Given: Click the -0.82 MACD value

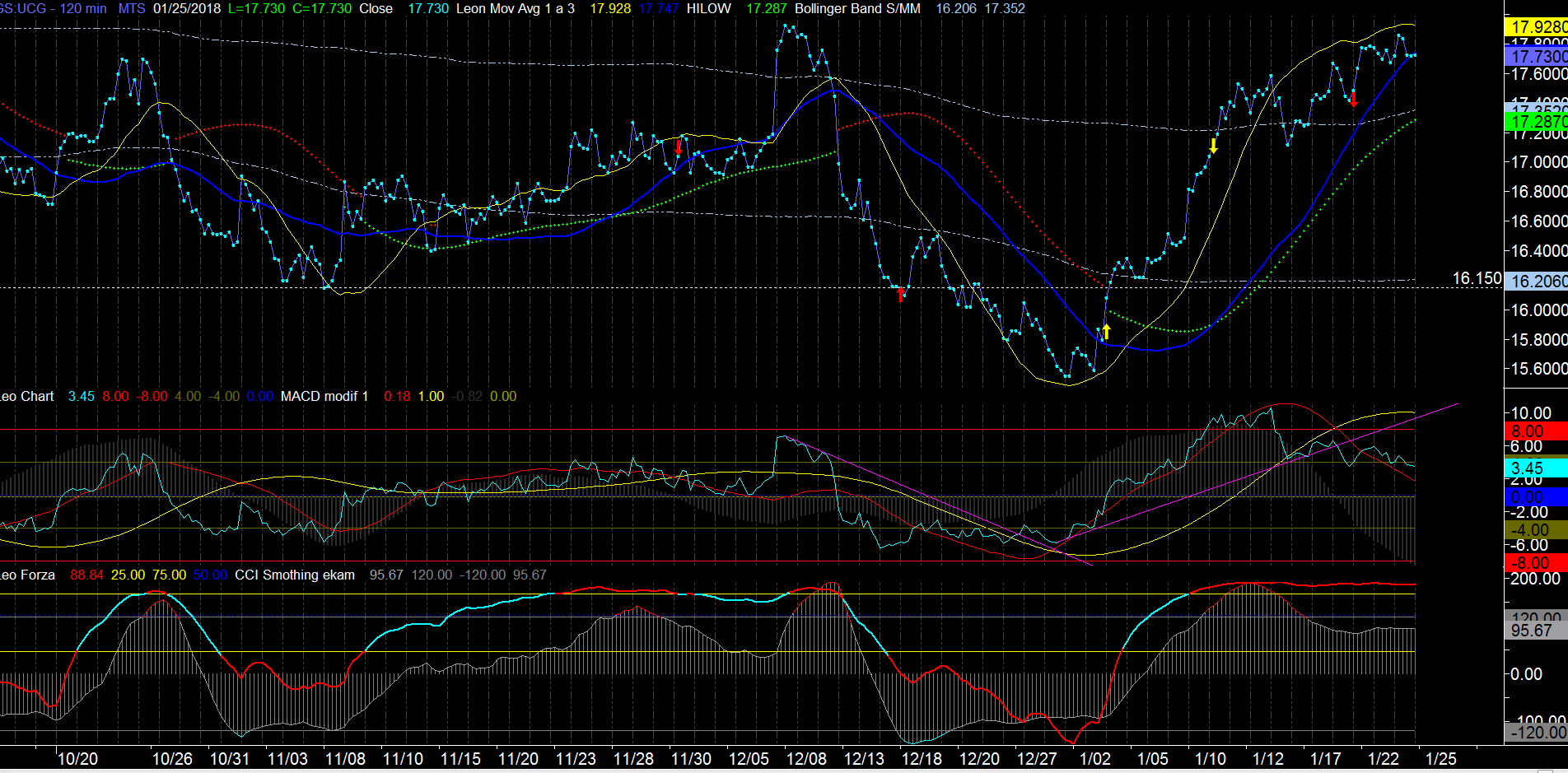Looking at the screenshot, I should click(x=467, y=396).
